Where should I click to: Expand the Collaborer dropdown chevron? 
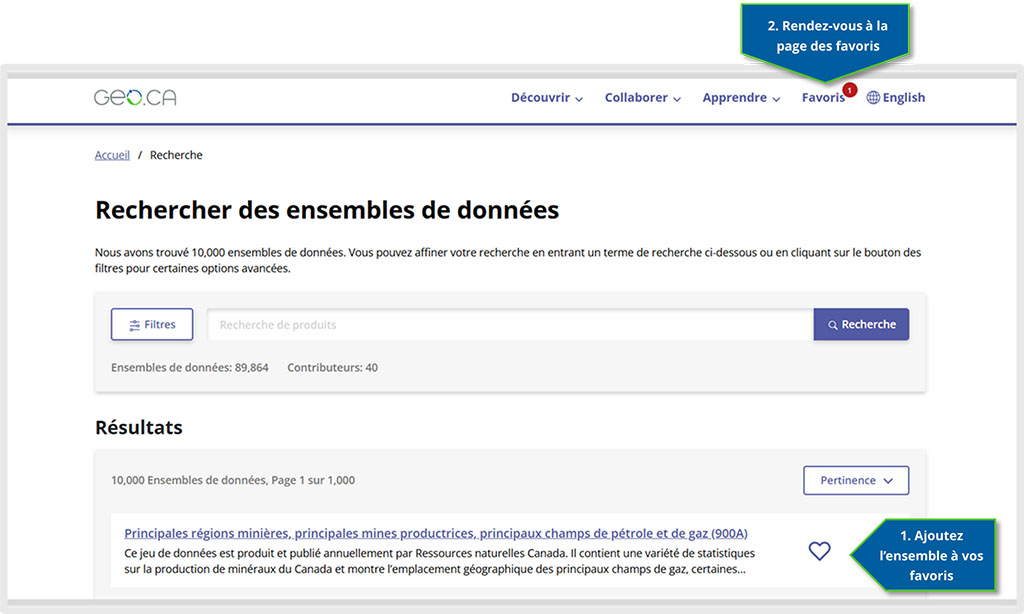point(678,99)
